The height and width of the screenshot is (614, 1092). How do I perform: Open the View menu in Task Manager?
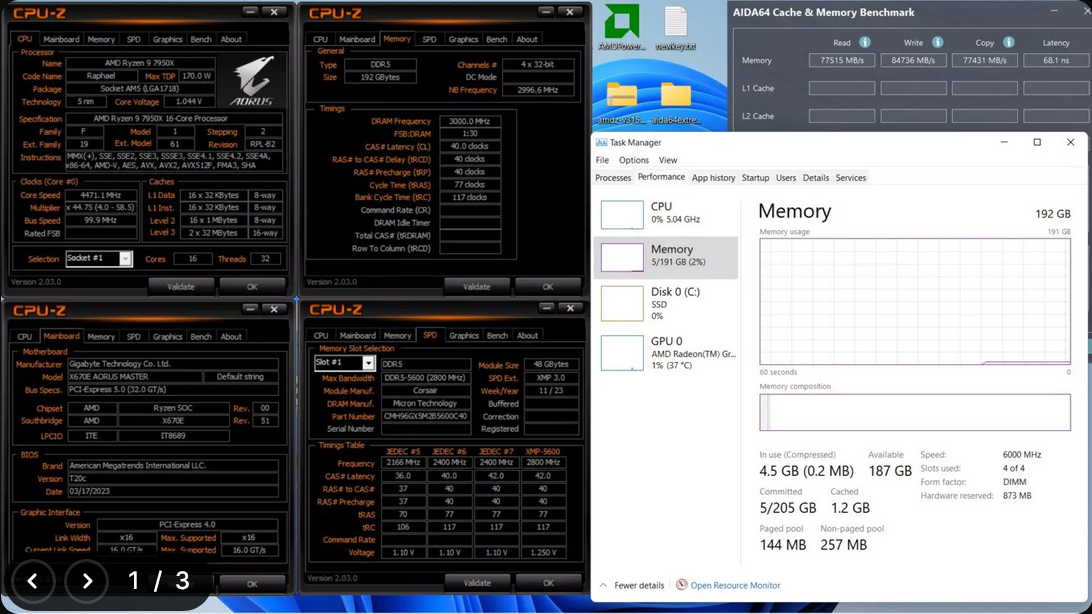(x=667, y=160)
